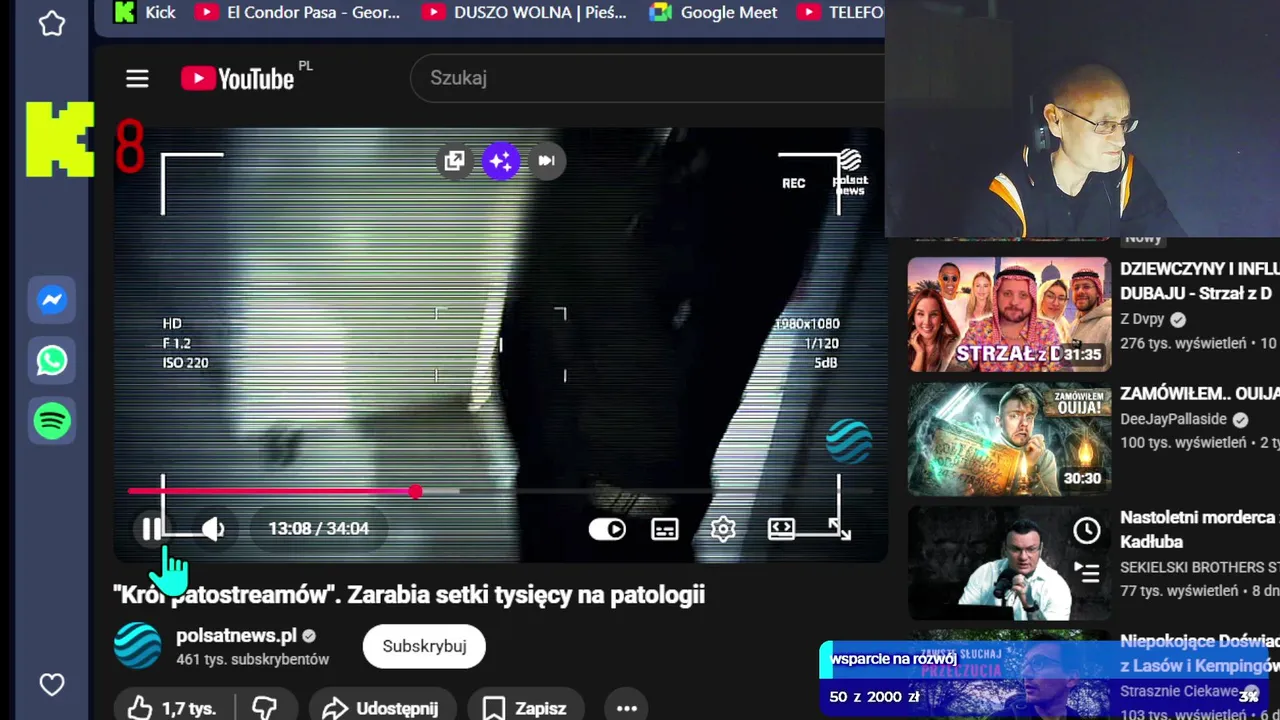
Task: Switch to the TELEFO tab
Action: (840, 13)
